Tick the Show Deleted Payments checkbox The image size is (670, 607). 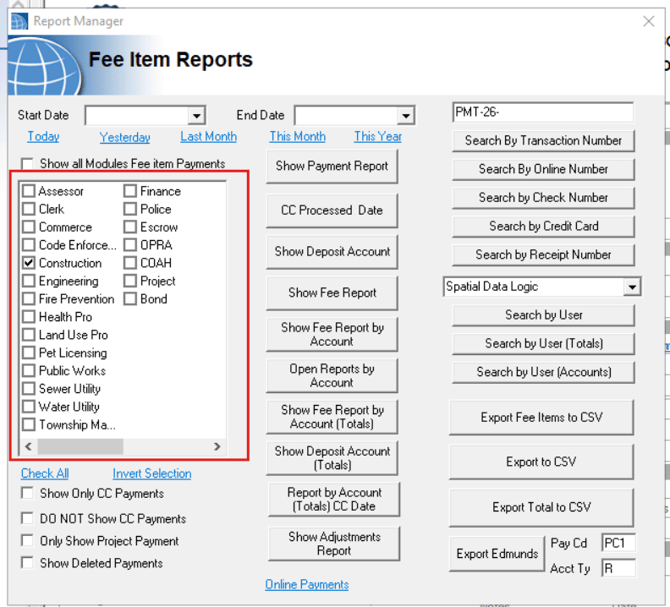click(x=28, y=563)
